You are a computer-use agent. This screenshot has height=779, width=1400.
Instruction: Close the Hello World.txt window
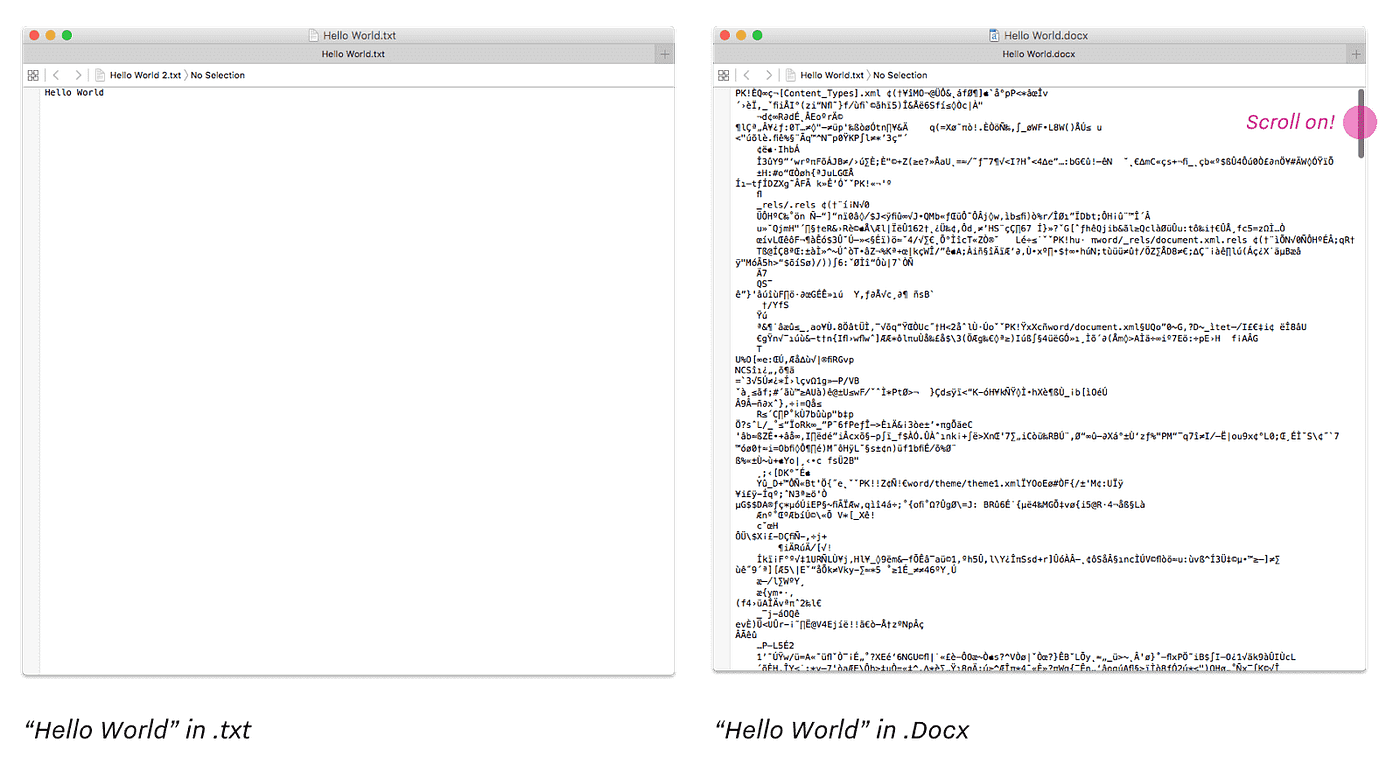click(34, 35)
